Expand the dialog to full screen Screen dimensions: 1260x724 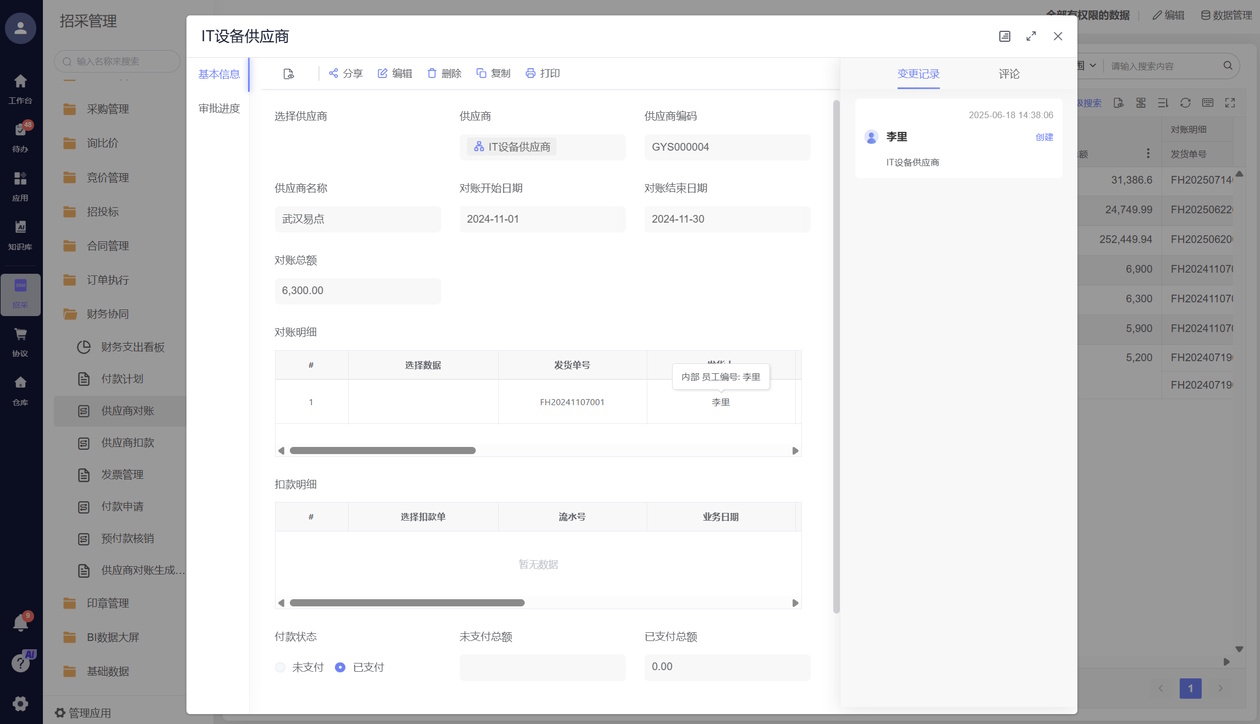(x=1031, y=36)
